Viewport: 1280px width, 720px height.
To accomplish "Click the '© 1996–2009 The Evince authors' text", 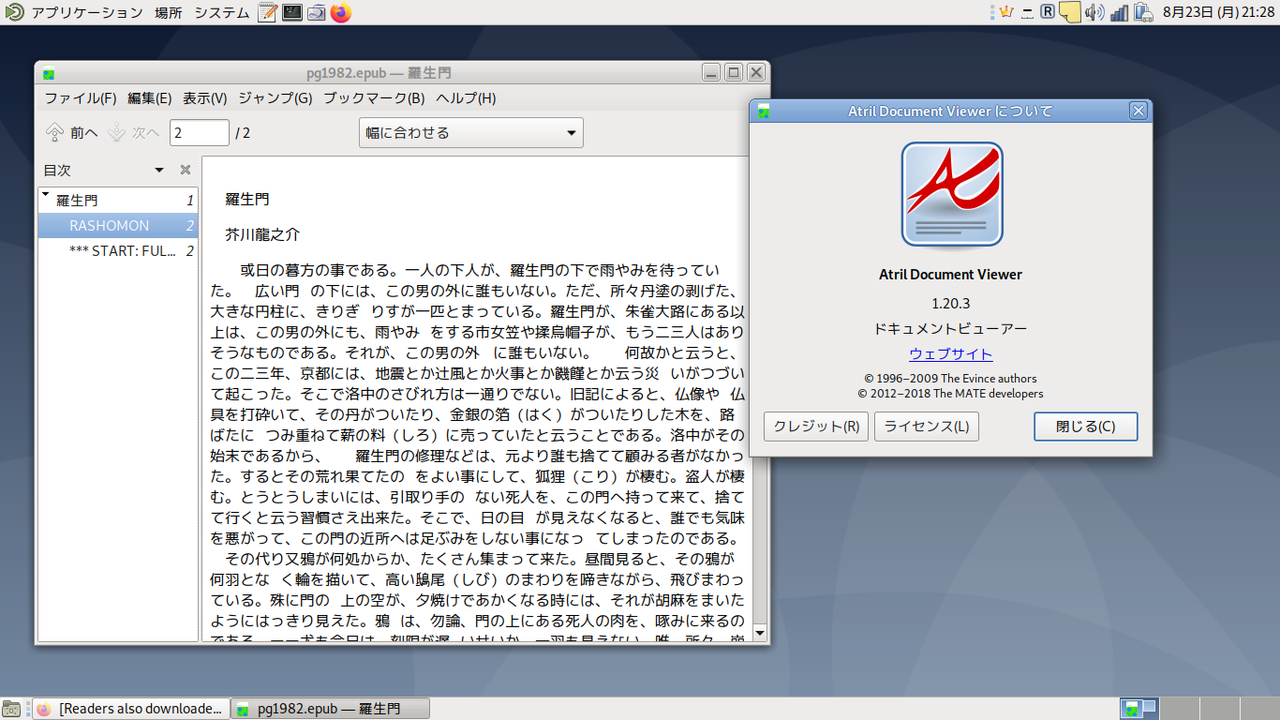I will coord(951,378).
